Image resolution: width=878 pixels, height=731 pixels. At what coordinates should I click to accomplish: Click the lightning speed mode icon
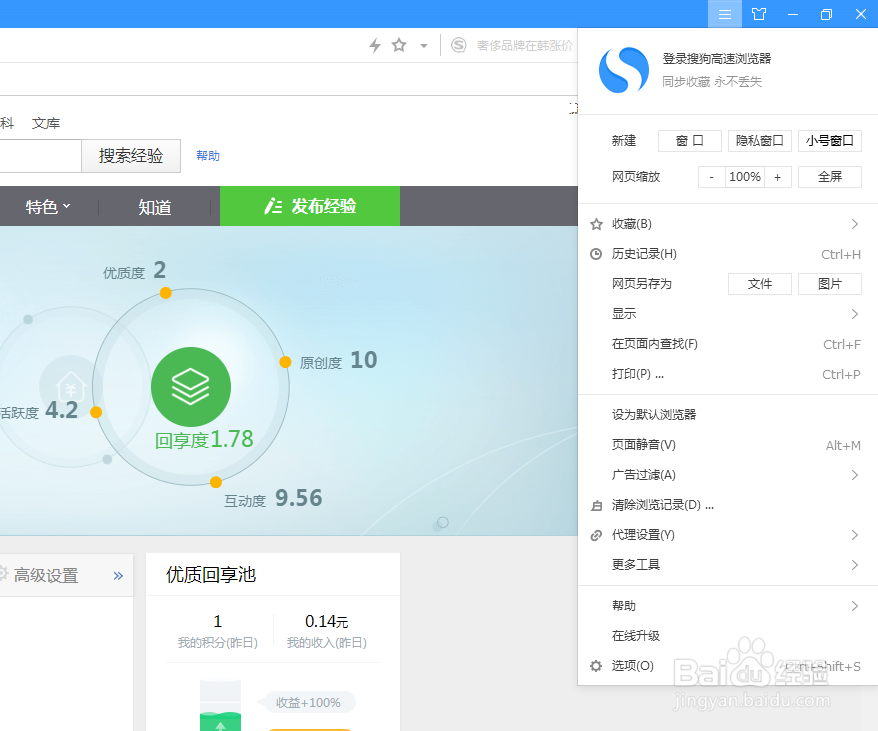(x=375, y=45)
